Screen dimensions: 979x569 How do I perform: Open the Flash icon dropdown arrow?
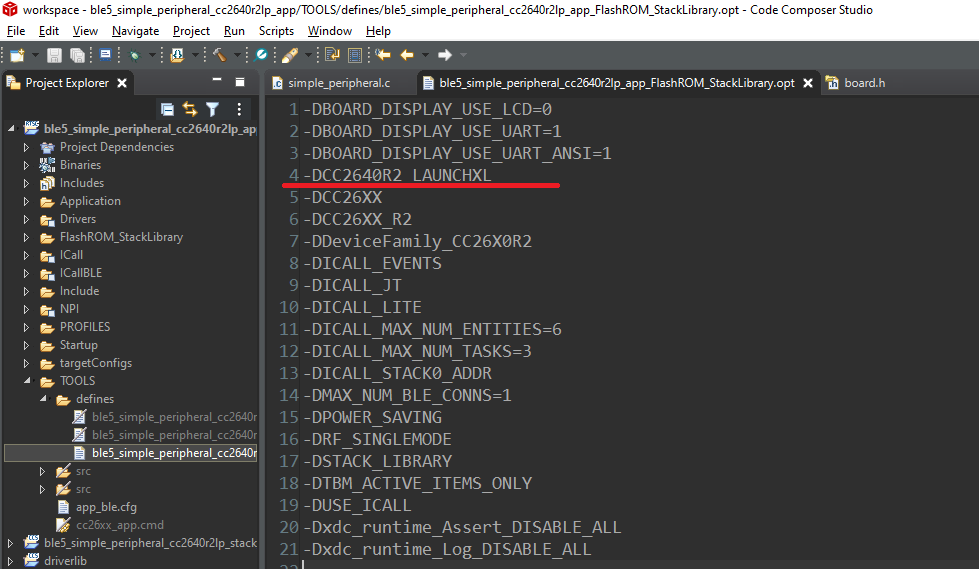(x=195, y=56)
